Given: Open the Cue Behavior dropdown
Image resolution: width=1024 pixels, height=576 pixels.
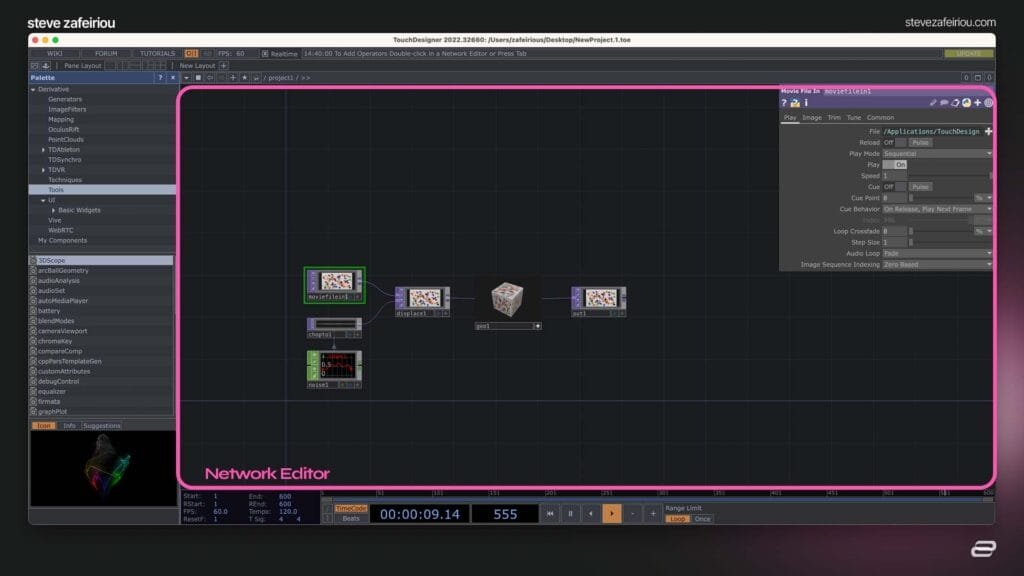Looking at the screenshot, I should 937,209.
